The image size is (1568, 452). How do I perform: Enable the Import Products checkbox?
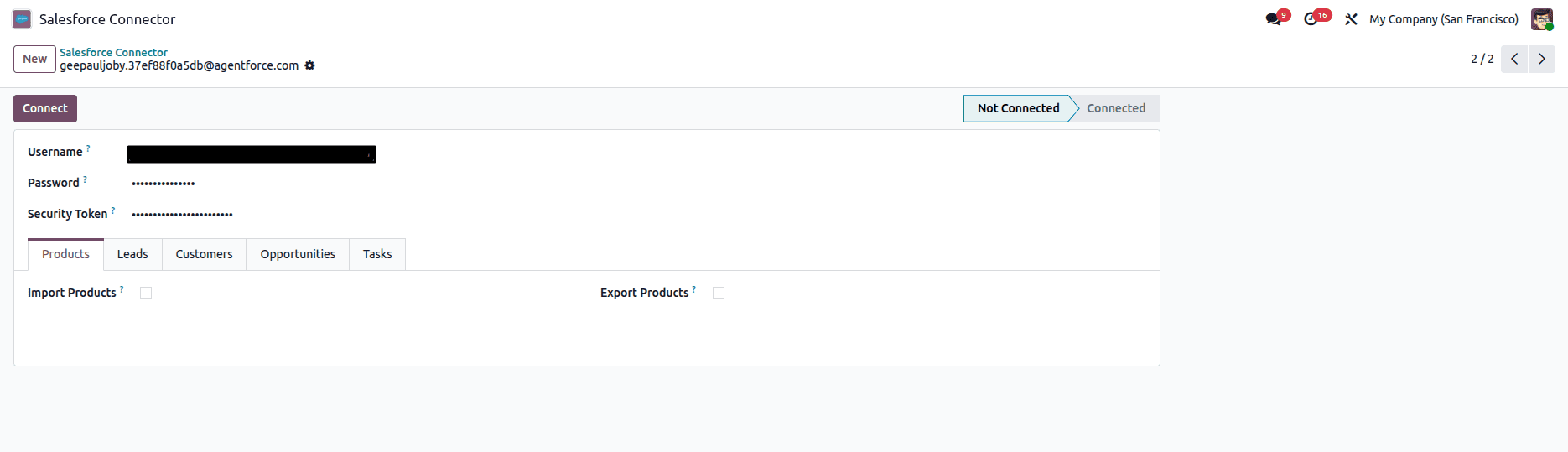pos(146,293)
